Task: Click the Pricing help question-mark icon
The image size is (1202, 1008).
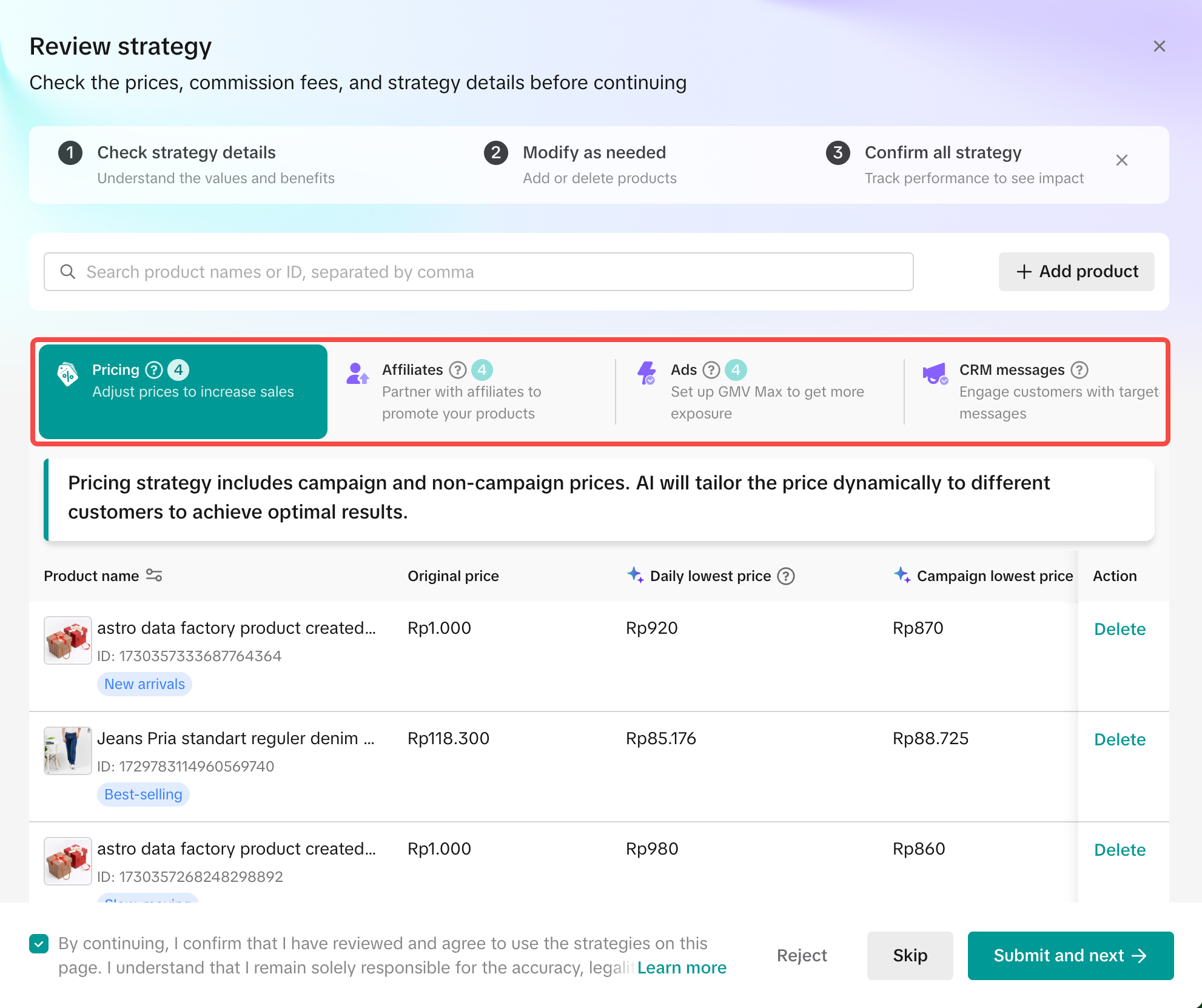Action: [154, 370]
